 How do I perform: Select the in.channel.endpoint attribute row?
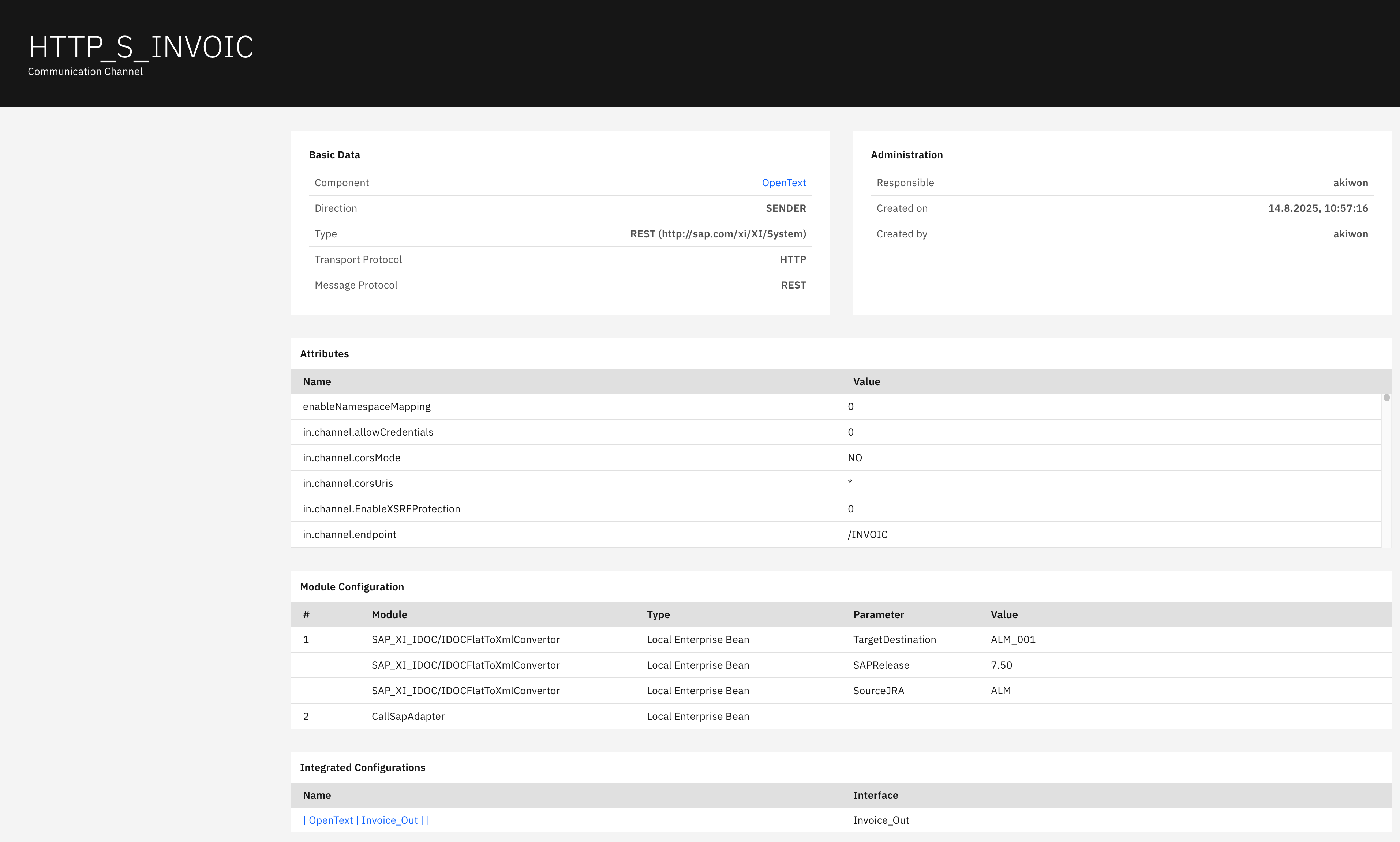tap(349, 534)
